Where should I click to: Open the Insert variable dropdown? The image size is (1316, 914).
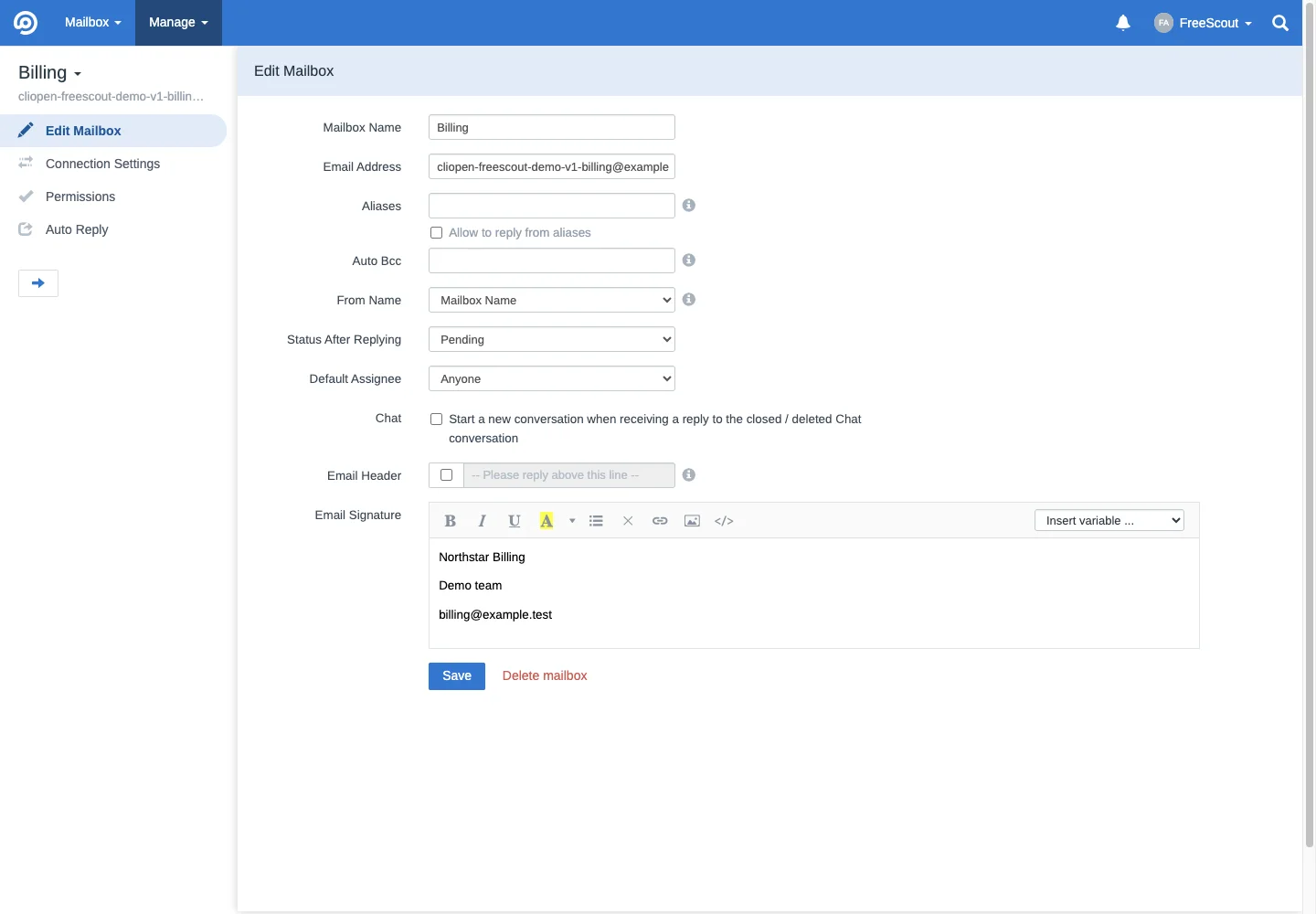coord(1109,520)
